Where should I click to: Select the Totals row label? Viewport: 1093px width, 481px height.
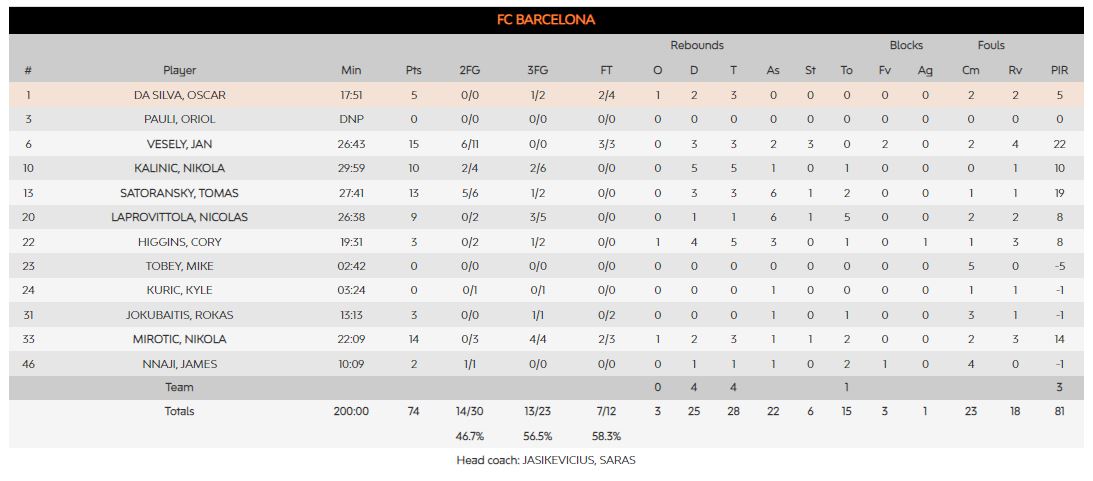pyautogui.click(x=180, y=411)
